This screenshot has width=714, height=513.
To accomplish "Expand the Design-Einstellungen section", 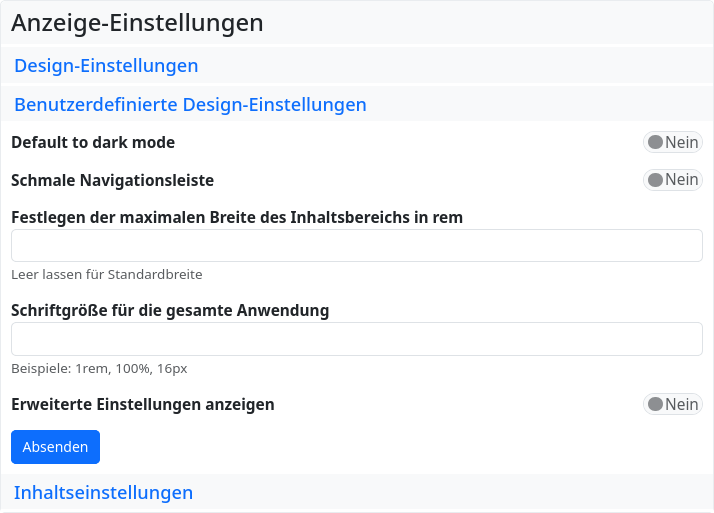I will (106, 66).
